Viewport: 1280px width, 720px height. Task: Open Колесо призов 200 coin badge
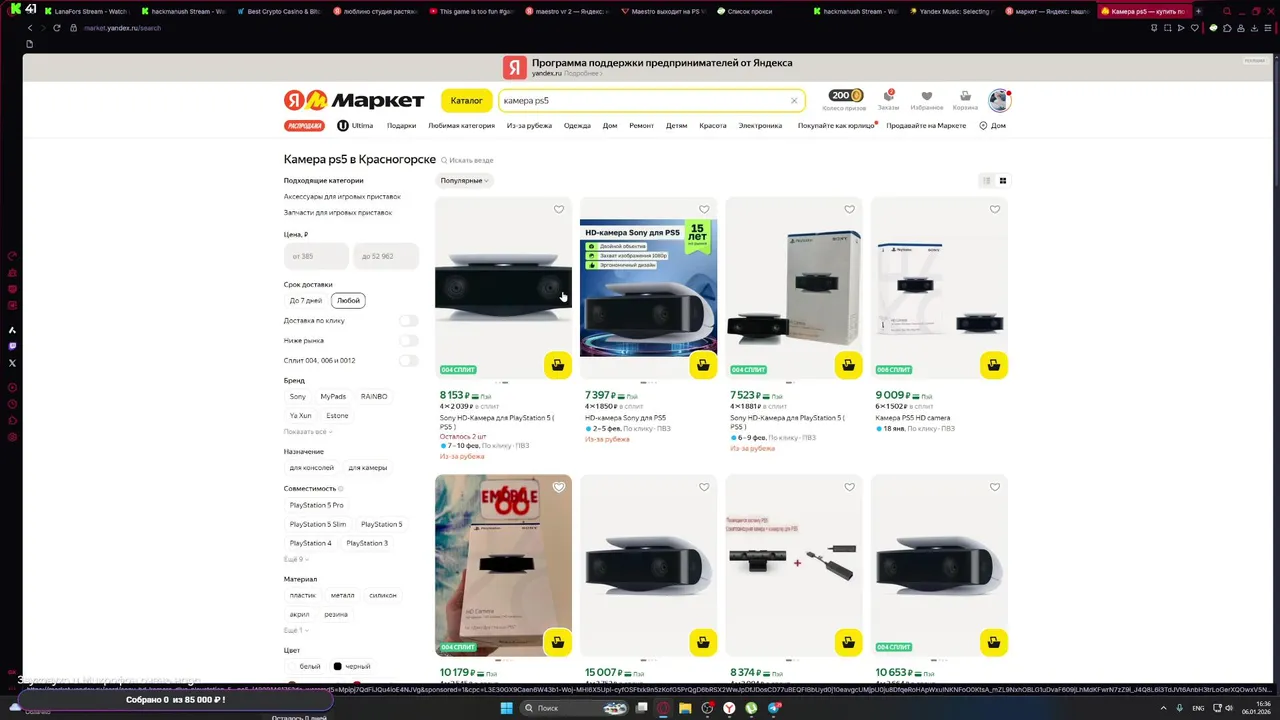[x=845, y=100]
